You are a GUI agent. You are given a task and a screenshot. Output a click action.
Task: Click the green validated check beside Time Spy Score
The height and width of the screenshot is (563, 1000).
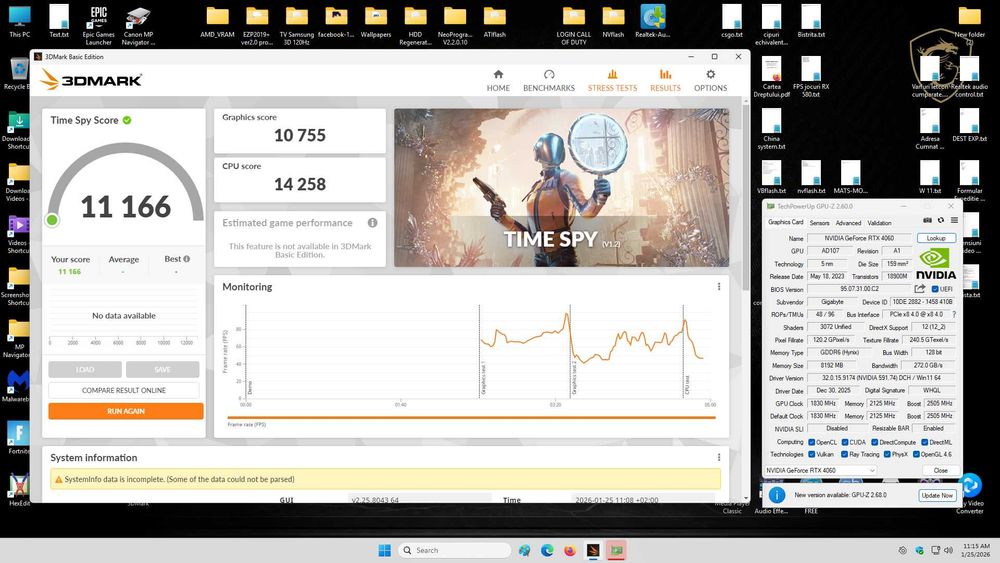[127, 120]
